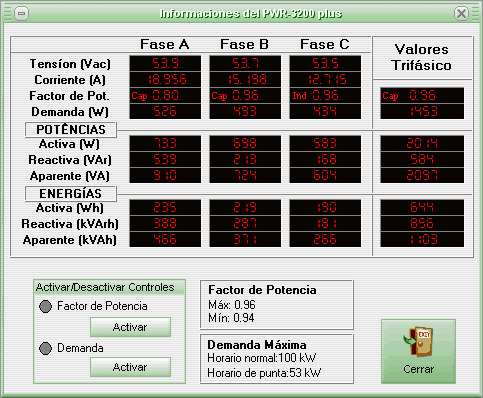Click the Máx: 0.96 power factor text
Image resolution: width=483 pixels, height=398 pixels.
(232, 305)
